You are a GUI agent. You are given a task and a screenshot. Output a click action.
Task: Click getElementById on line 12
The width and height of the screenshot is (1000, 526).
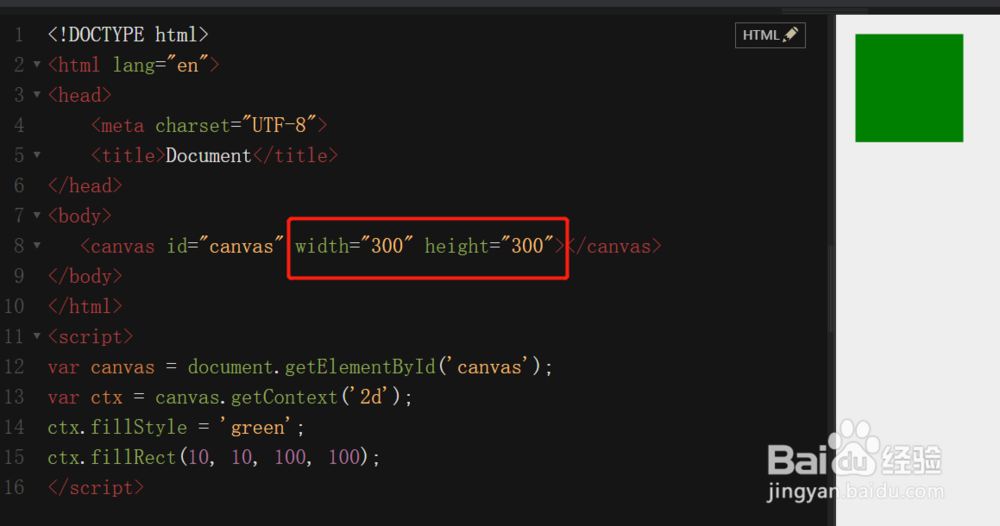coord(360,367)
